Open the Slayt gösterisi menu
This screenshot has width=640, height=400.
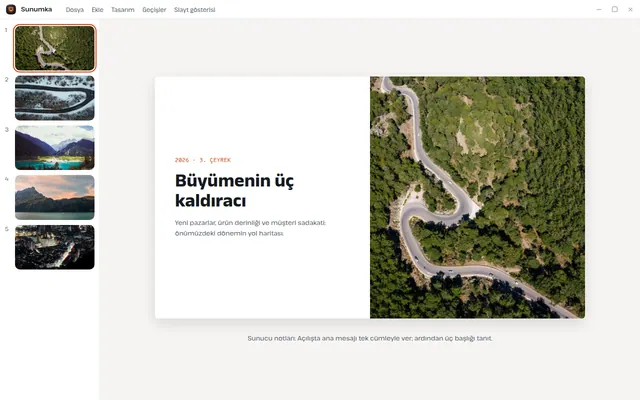click(x=194, y=9)
